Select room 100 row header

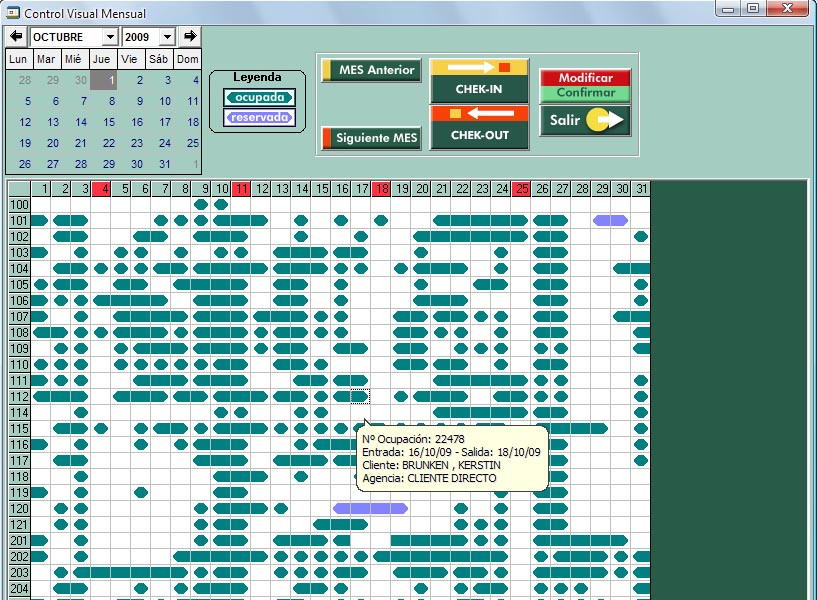pos(19,205)
